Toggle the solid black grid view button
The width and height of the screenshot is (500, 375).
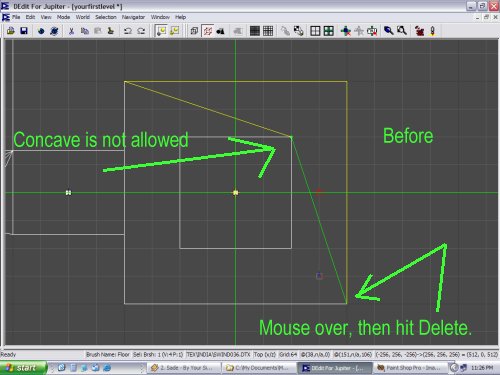tap(255, 31)
